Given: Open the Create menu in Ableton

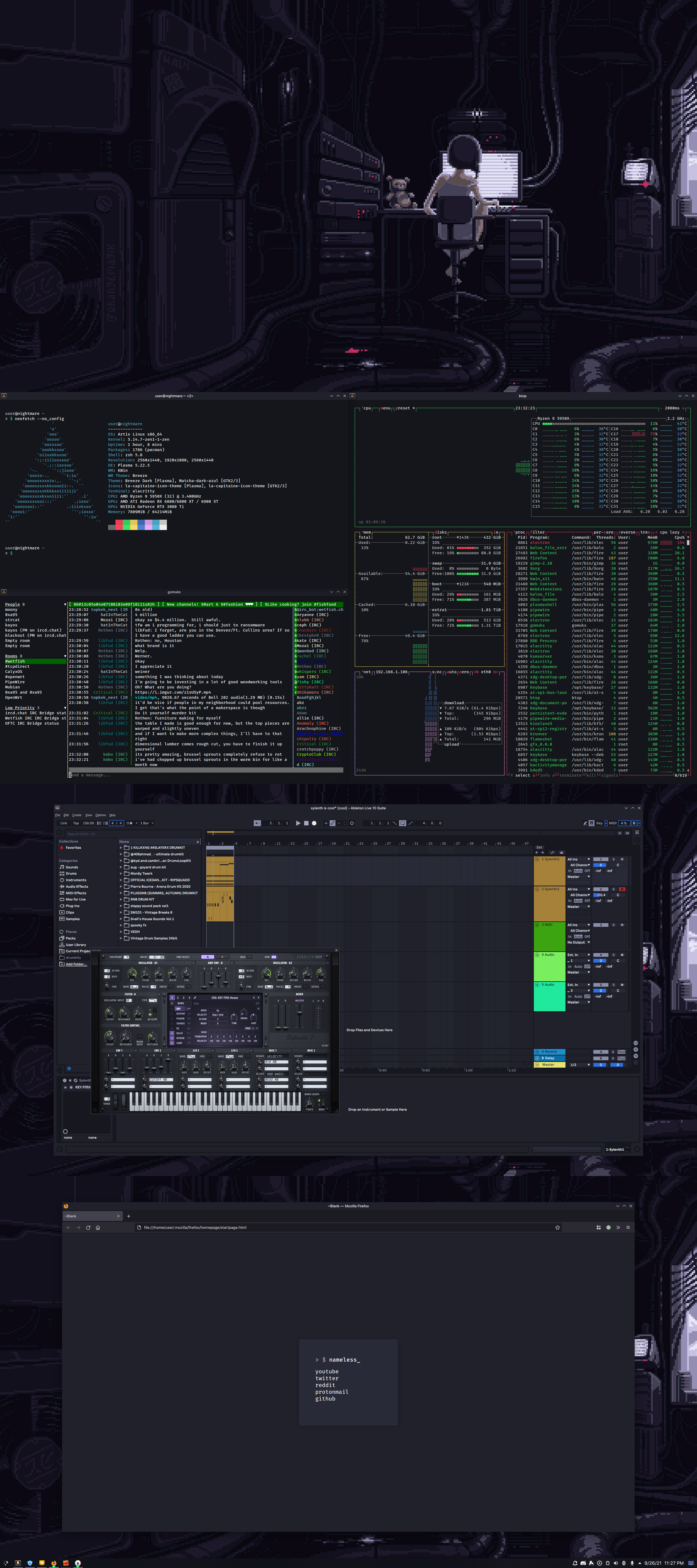Looking at the screenshot, I should [x=77, y=815].
